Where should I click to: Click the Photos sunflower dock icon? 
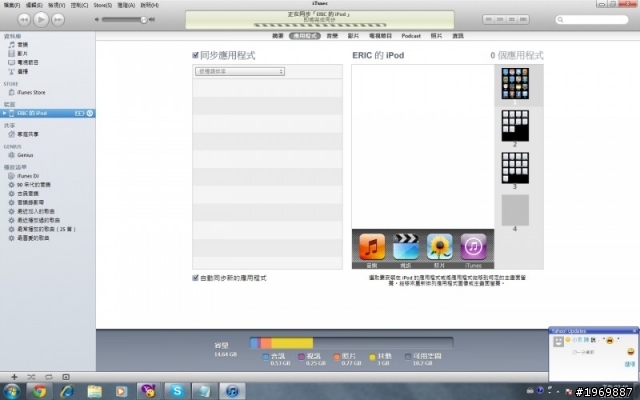440,247
